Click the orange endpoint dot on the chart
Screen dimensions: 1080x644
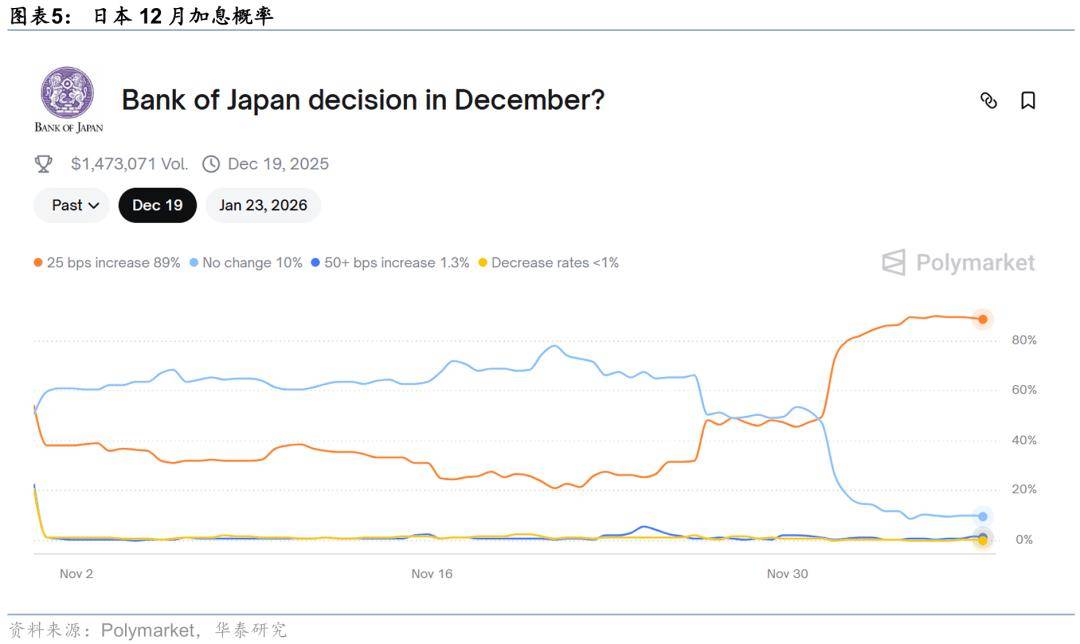(983, 319)
